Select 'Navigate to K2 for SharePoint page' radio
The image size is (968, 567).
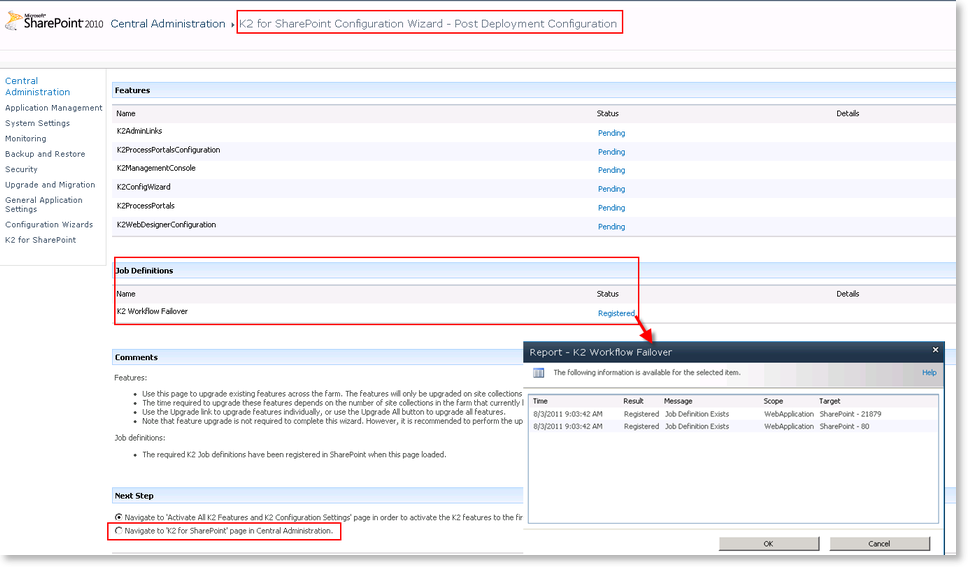click(x=119, y=531)
